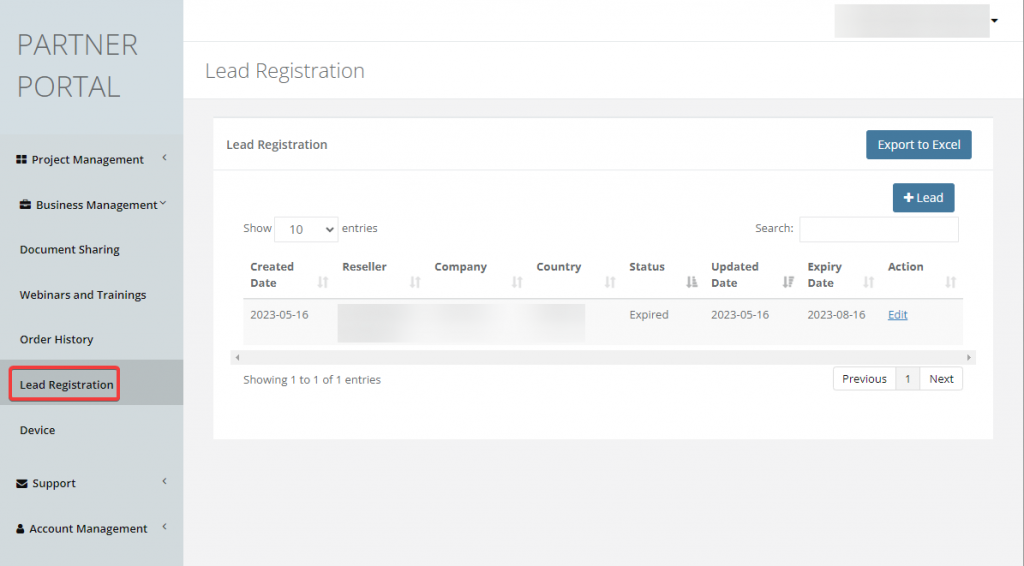The height and width of the screenshot is (566, 1024).
Task: Open Webinars and Trainings menu item
Action: click(83, 295)
